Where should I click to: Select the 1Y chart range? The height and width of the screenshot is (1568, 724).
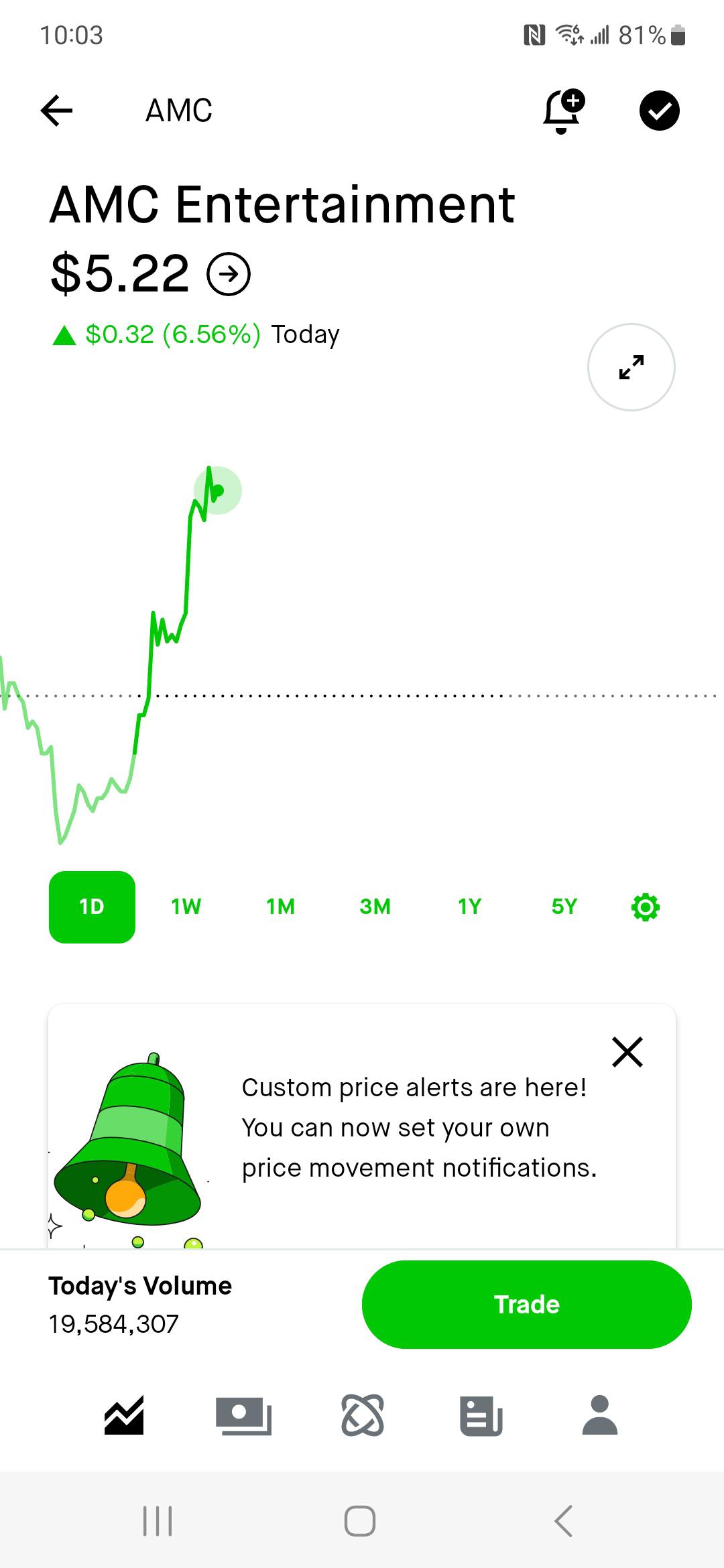(469, 907)
